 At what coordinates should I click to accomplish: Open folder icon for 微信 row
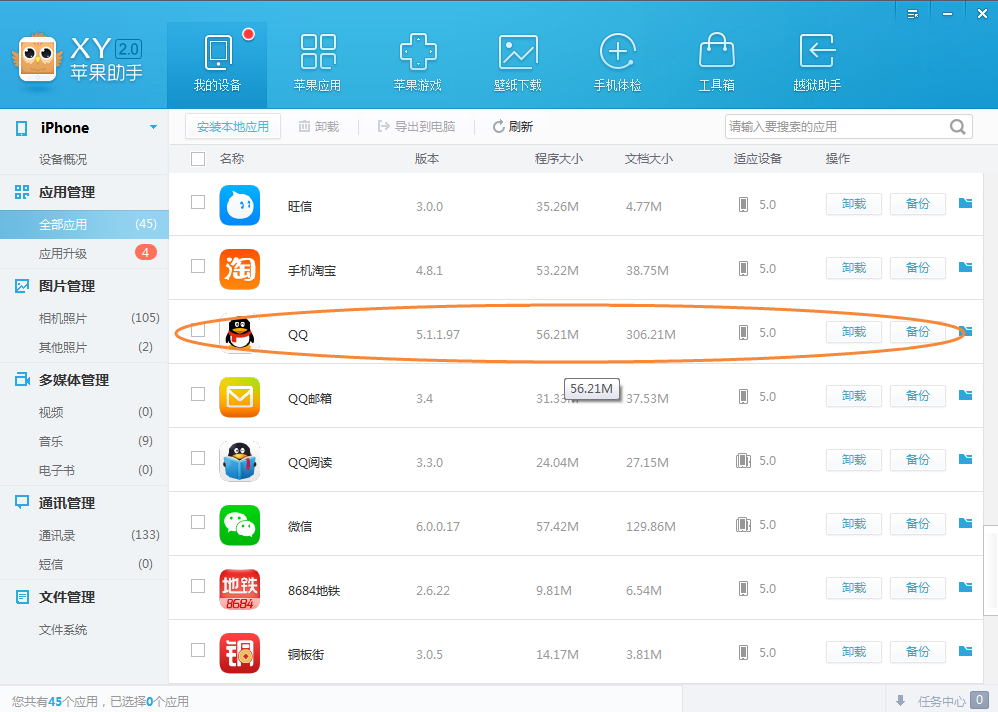click(966, 523)
